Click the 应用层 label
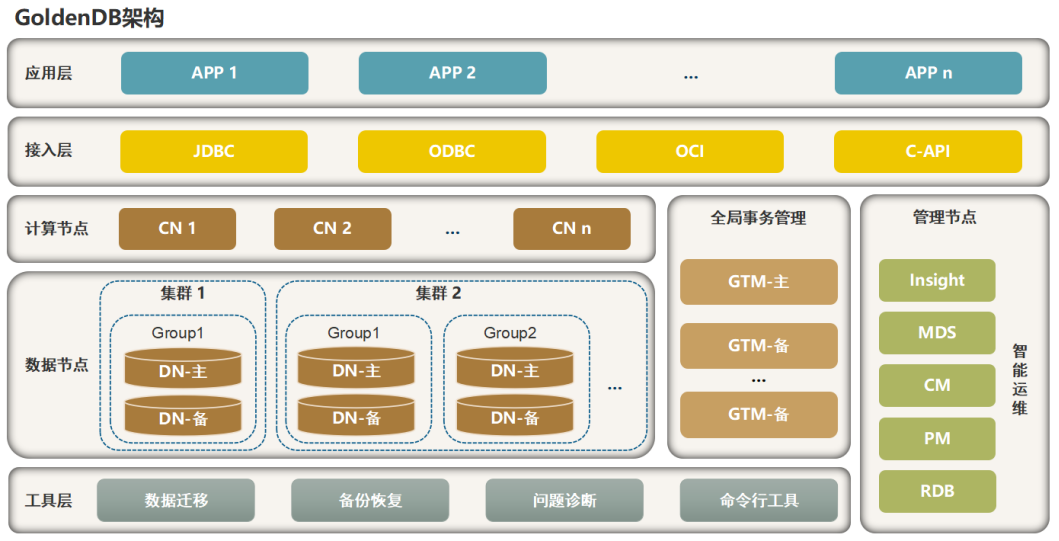 click(x=49, y=73)
